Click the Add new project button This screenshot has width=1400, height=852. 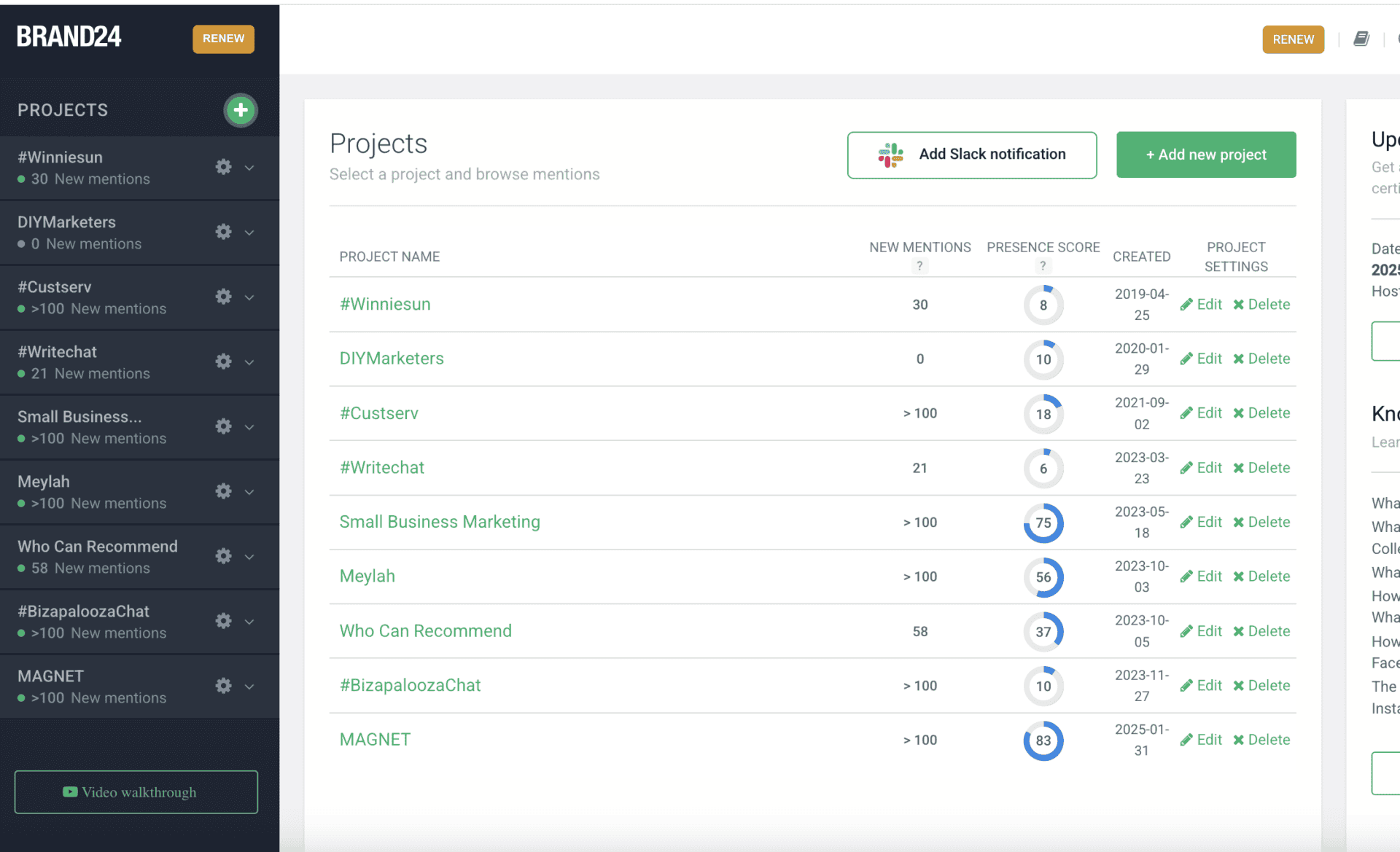click(x=1205, y=155)
